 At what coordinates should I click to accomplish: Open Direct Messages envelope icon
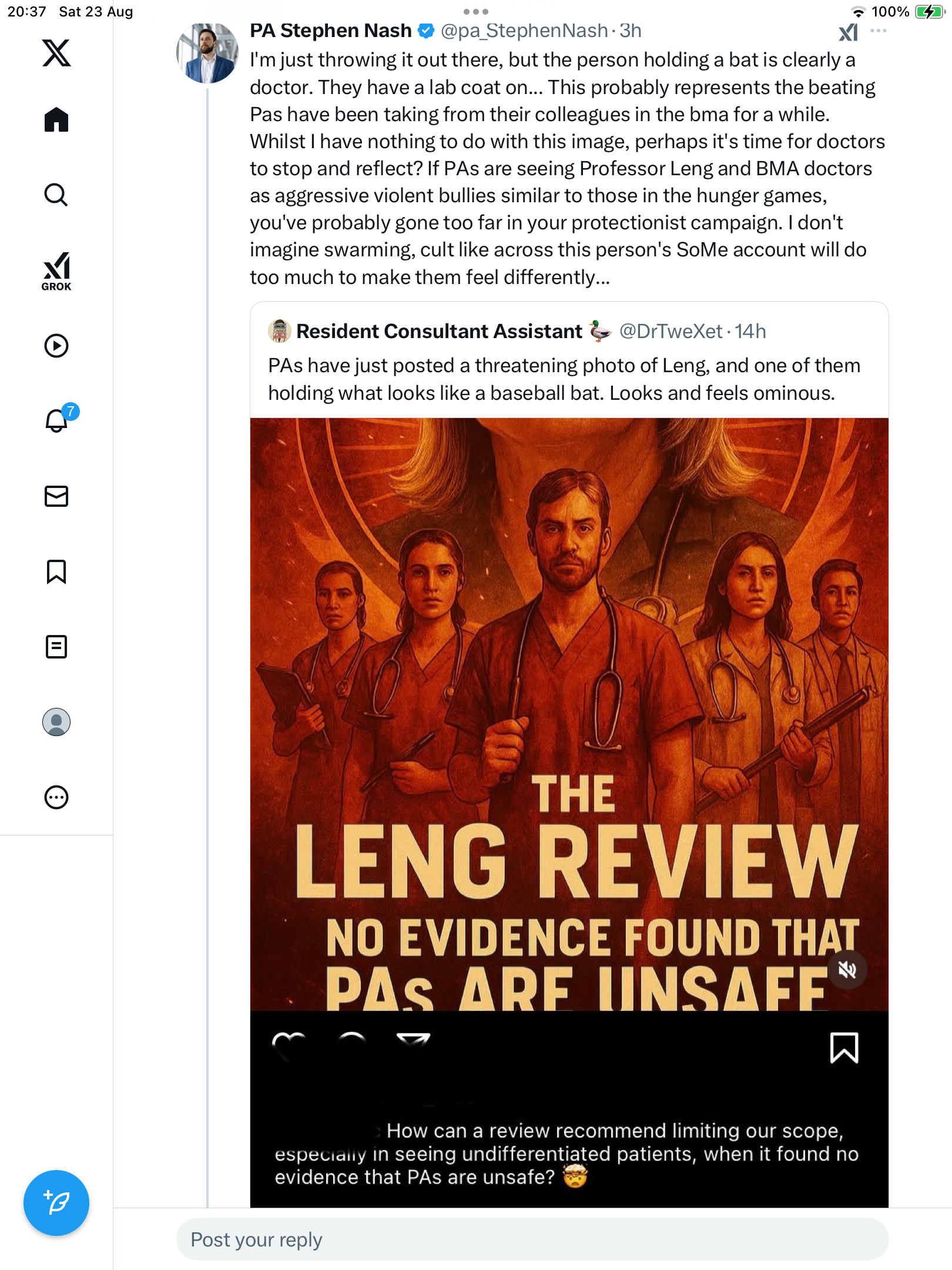56,496
